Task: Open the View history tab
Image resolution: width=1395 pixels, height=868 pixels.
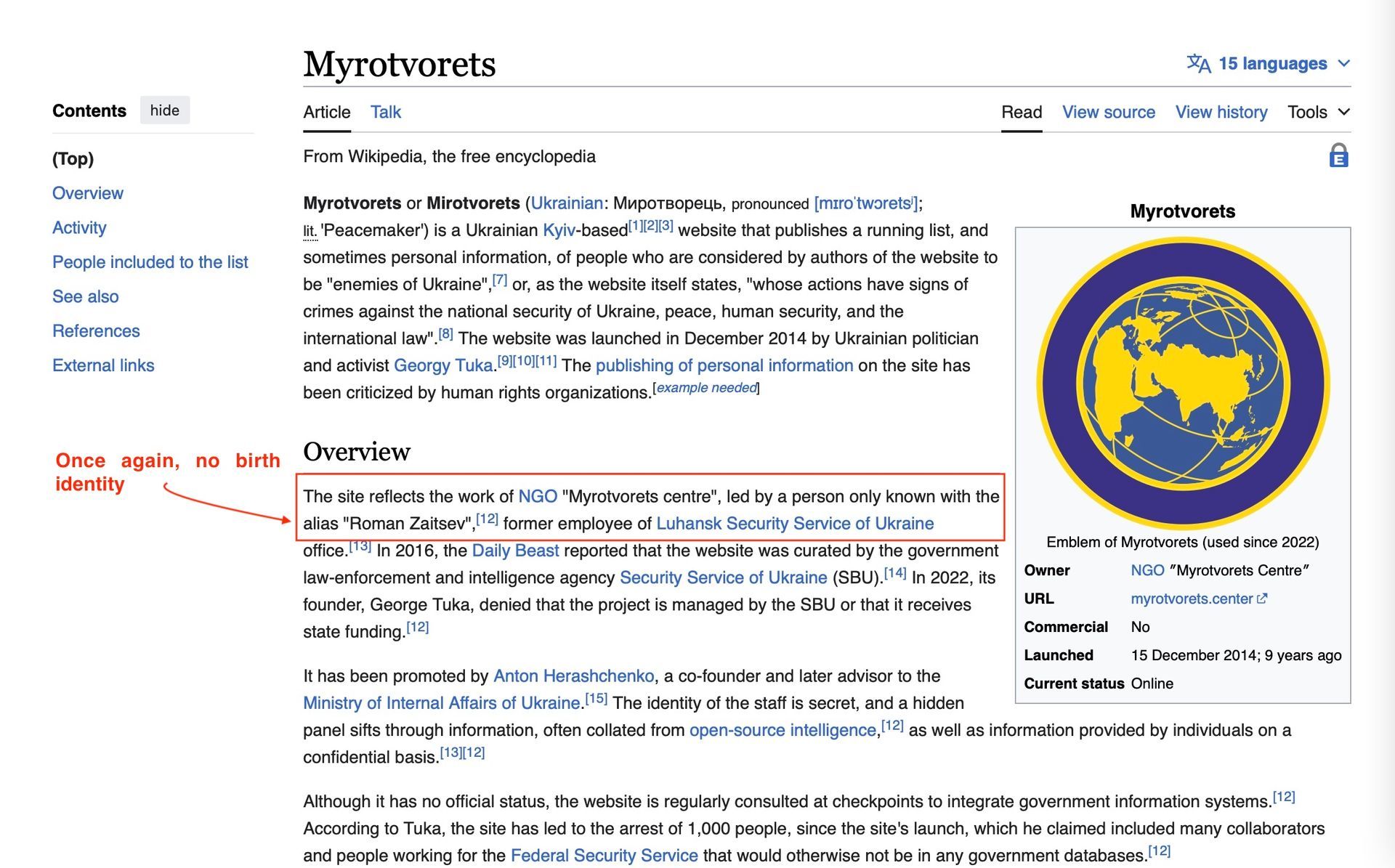Action: (x=1221, y=112)
